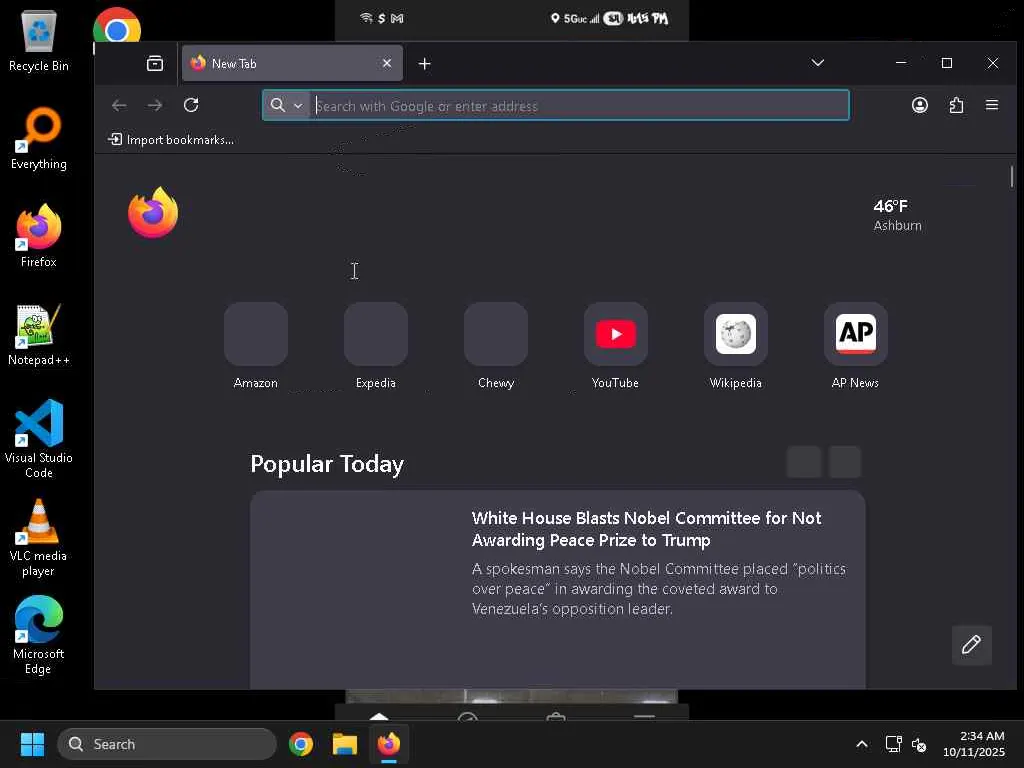1024x768 pixels.
Task: Open Chrome from the taskbar
Action: [301, 744]
